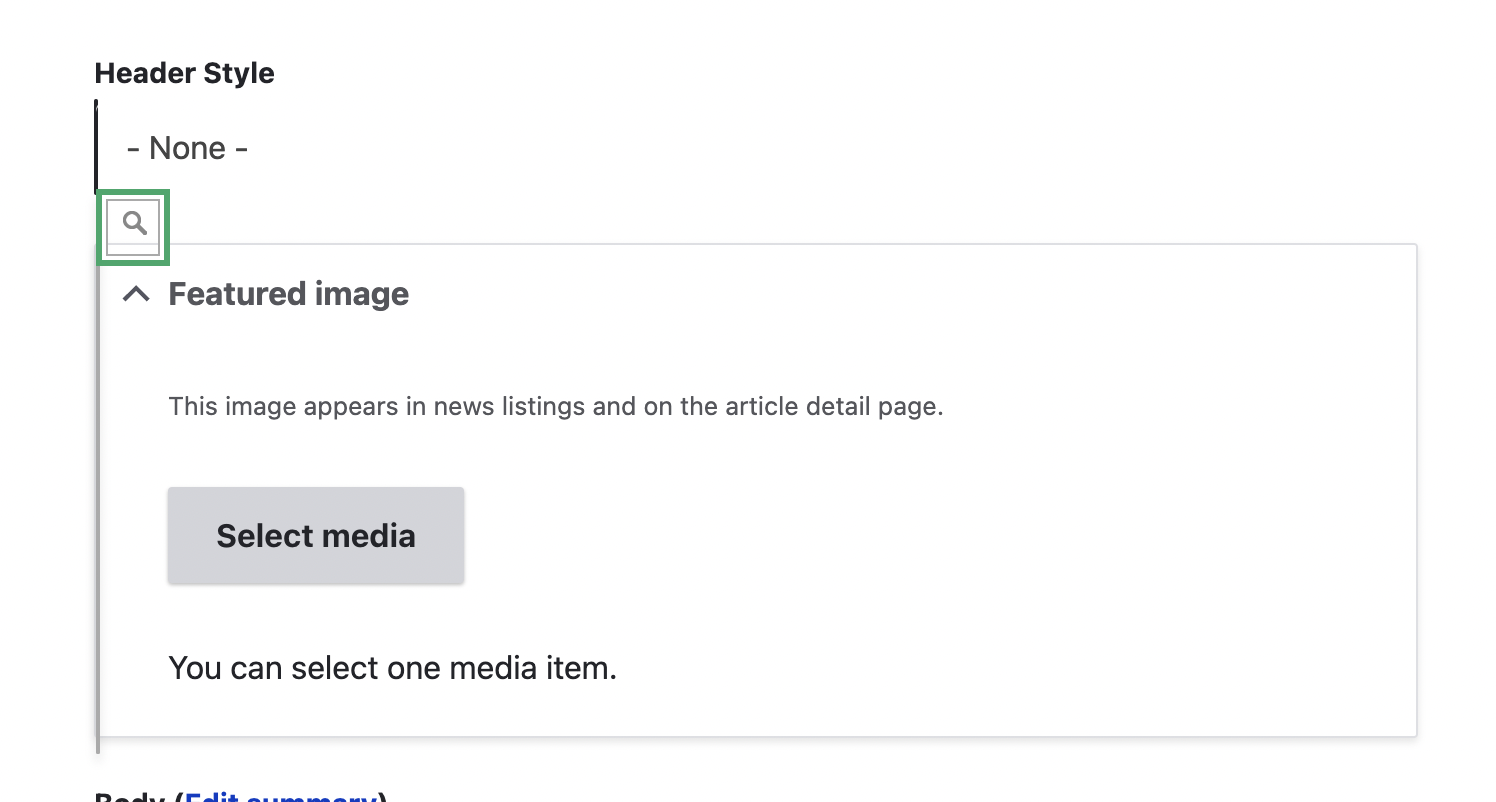1496x802 pixels.
Task: Select the small search icon under Header Style
Action: [x=133, y=226]
